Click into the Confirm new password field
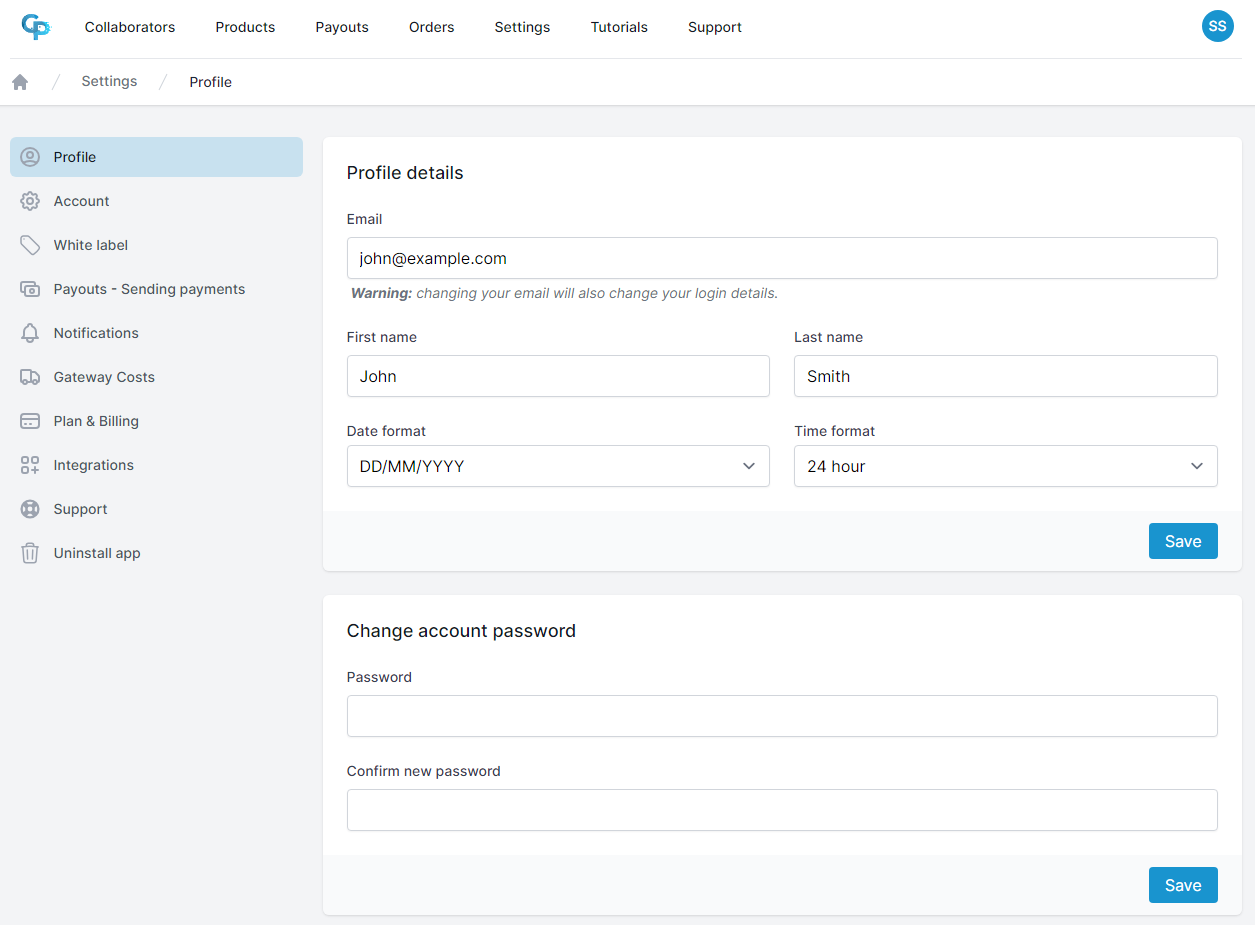The height and width of the screenshot is (925, 1255). [782, 810]
